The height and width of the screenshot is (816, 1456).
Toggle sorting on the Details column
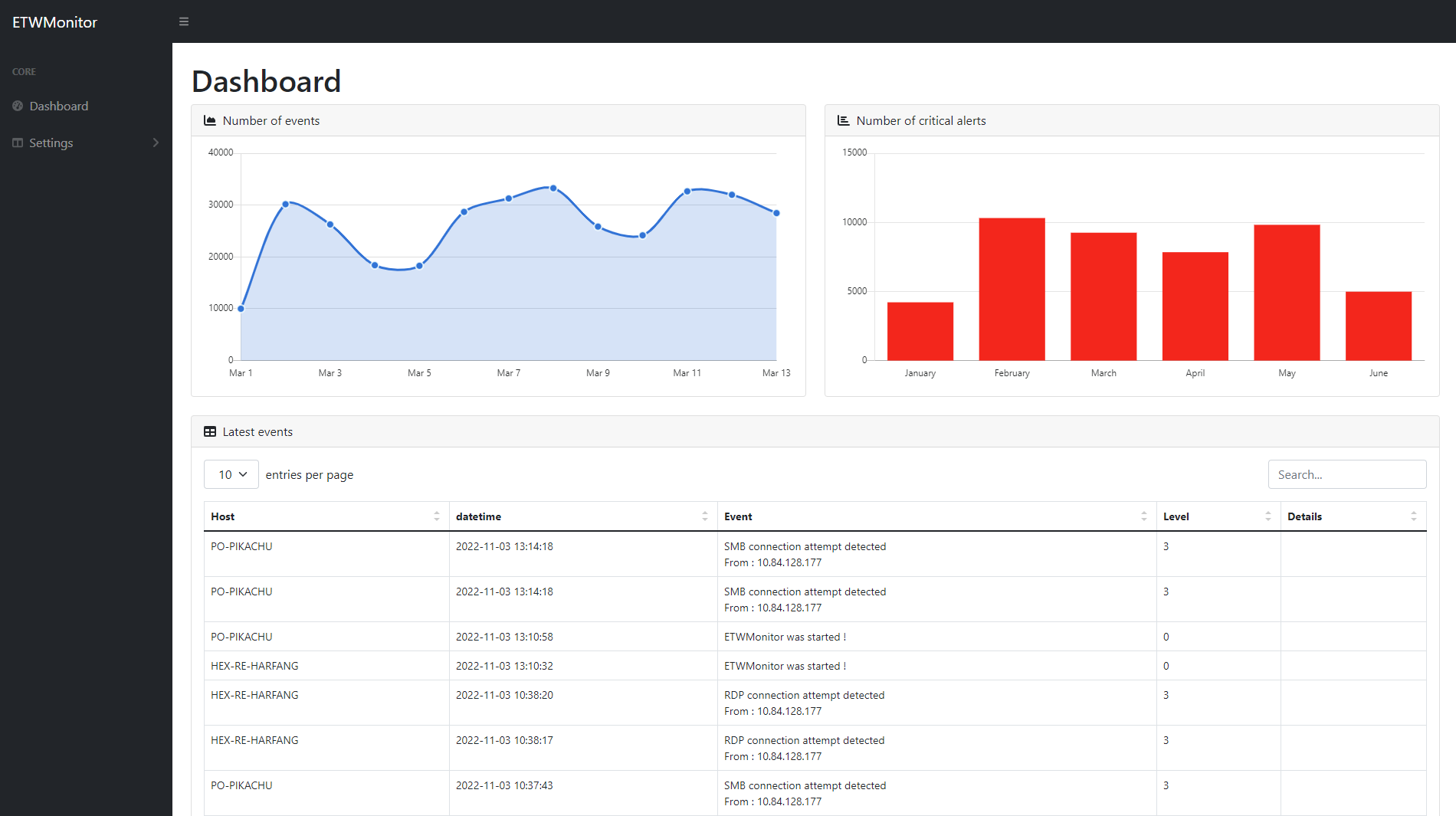pos(1412,516)
